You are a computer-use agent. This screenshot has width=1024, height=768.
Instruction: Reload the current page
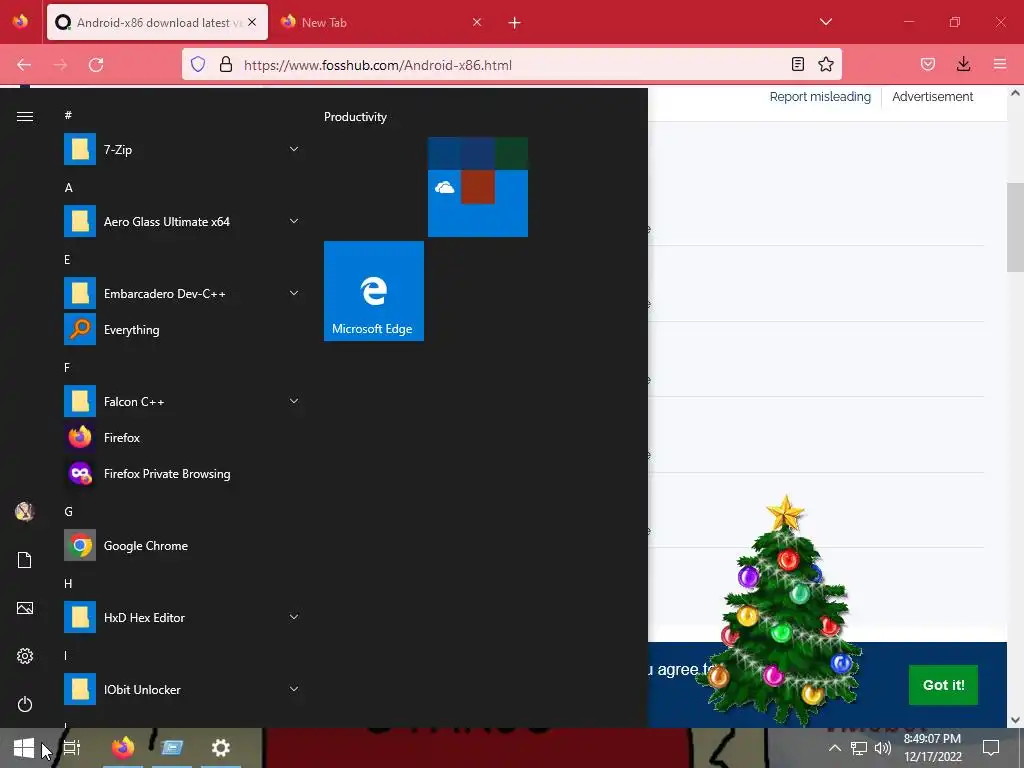[x=96, y=65]
